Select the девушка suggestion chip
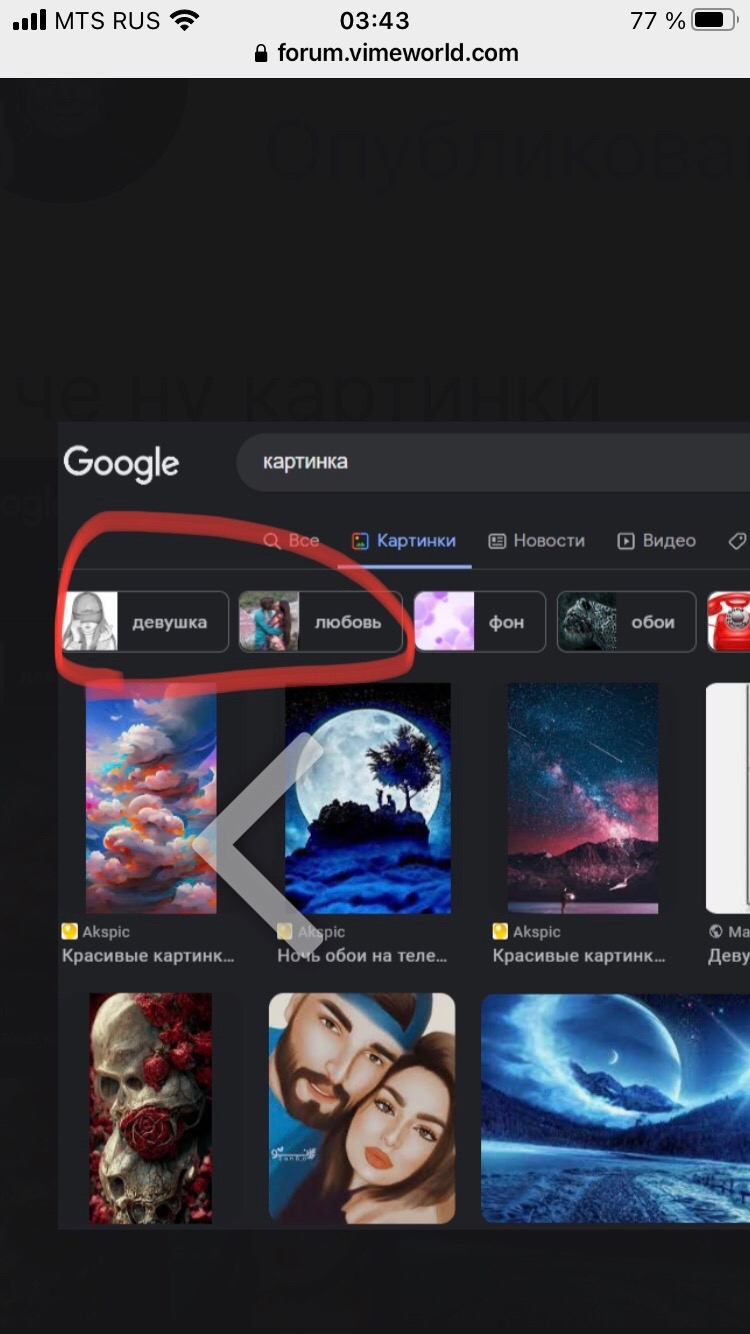The height and width of the screenshot is (1334, 750). [x=146, y=622]
